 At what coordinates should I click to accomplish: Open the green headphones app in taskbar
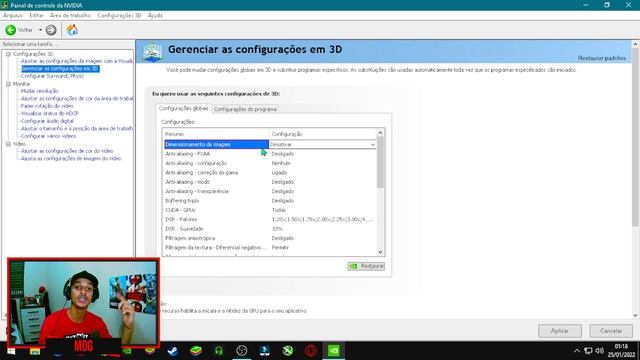(219, 351)
